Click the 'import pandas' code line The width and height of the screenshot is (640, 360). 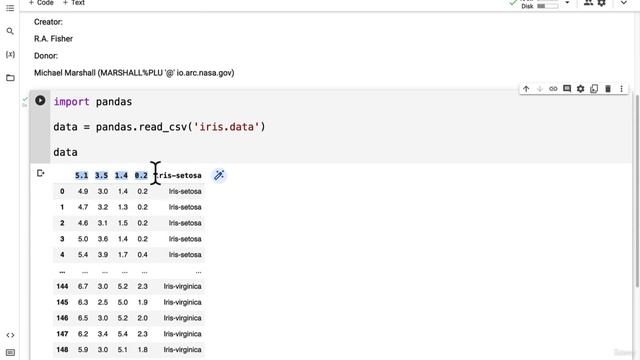pyautogui.click(x=93, y=102)
